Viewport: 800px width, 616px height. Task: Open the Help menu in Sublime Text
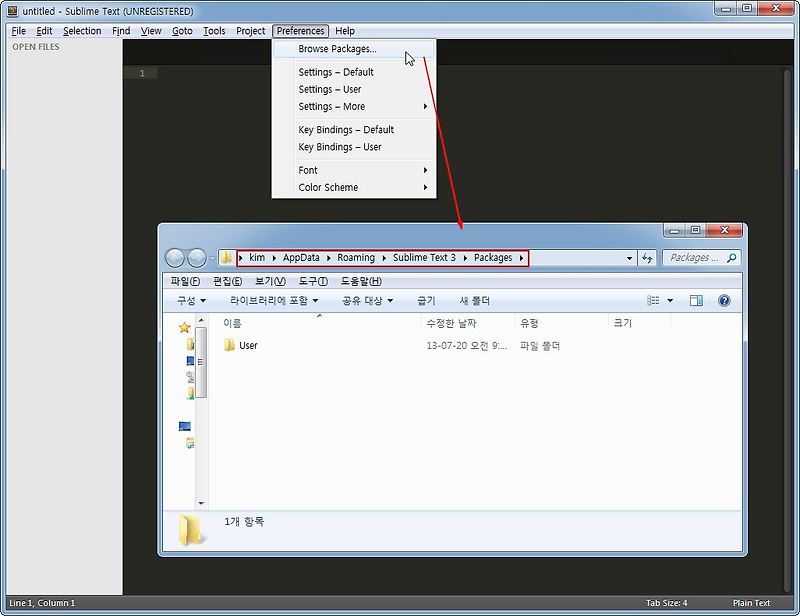click(x=345, y=31)
